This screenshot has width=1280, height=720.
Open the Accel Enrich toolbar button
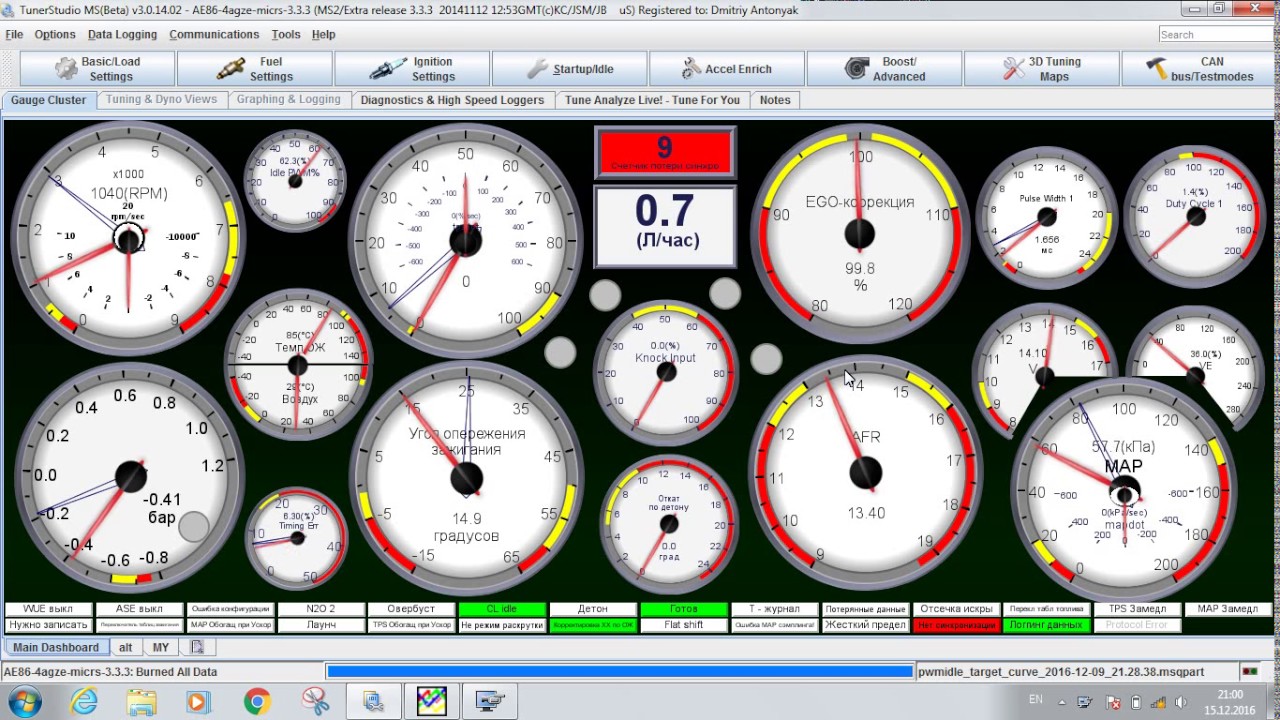pos(727,69)
